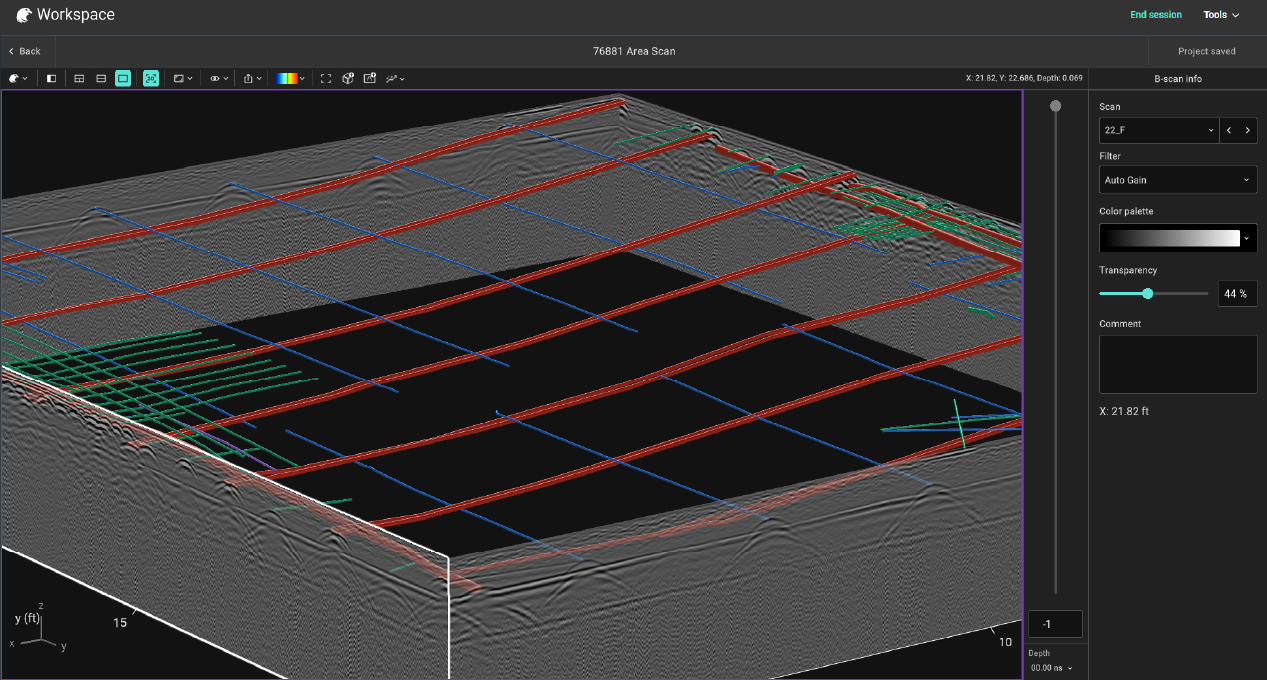Select the split two-pane layout icon

click(x=79, y=78)
